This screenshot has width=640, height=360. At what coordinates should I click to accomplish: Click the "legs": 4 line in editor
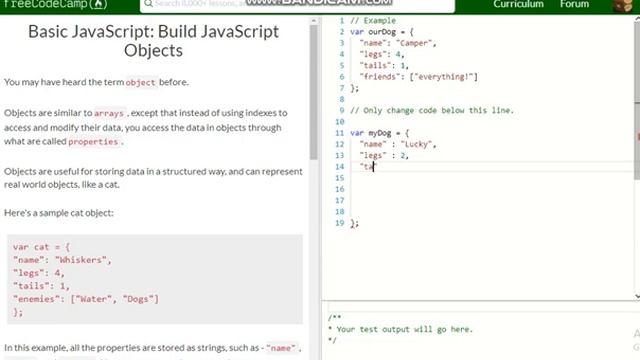point(382,54)
